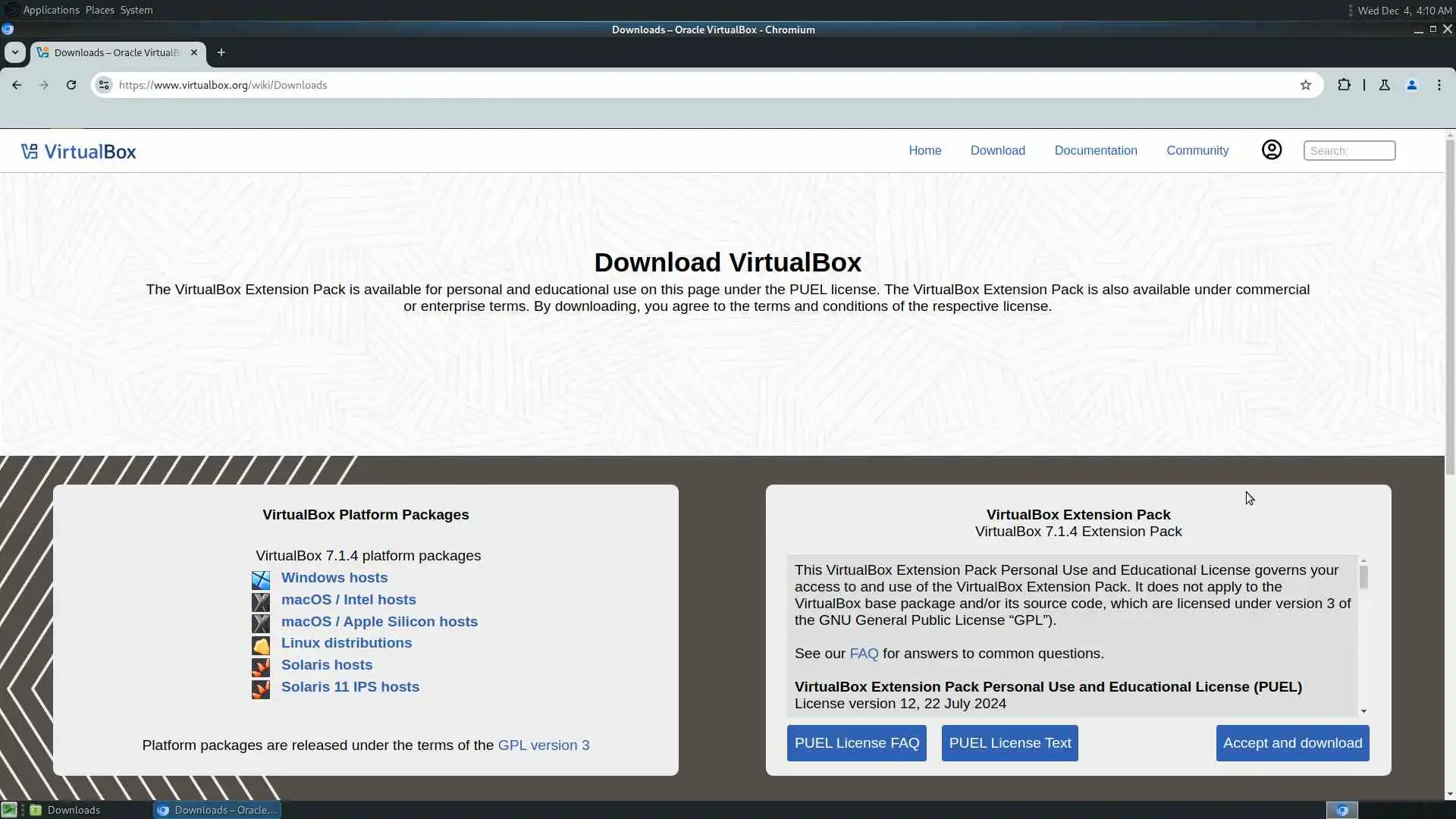Bookmark this page with the star icon

pyautogui.click(x=1305, y=85)
